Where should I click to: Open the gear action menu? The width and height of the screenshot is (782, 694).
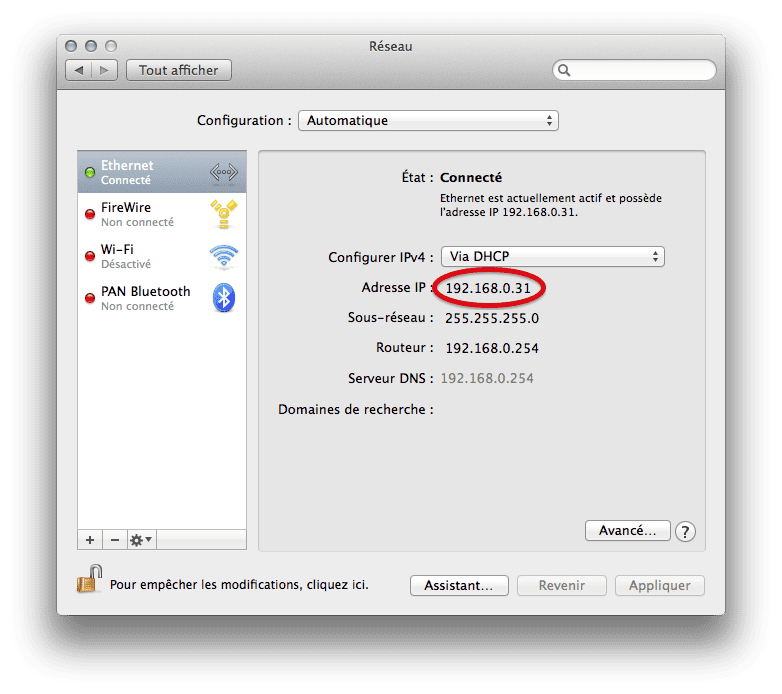tap(141, 540)
